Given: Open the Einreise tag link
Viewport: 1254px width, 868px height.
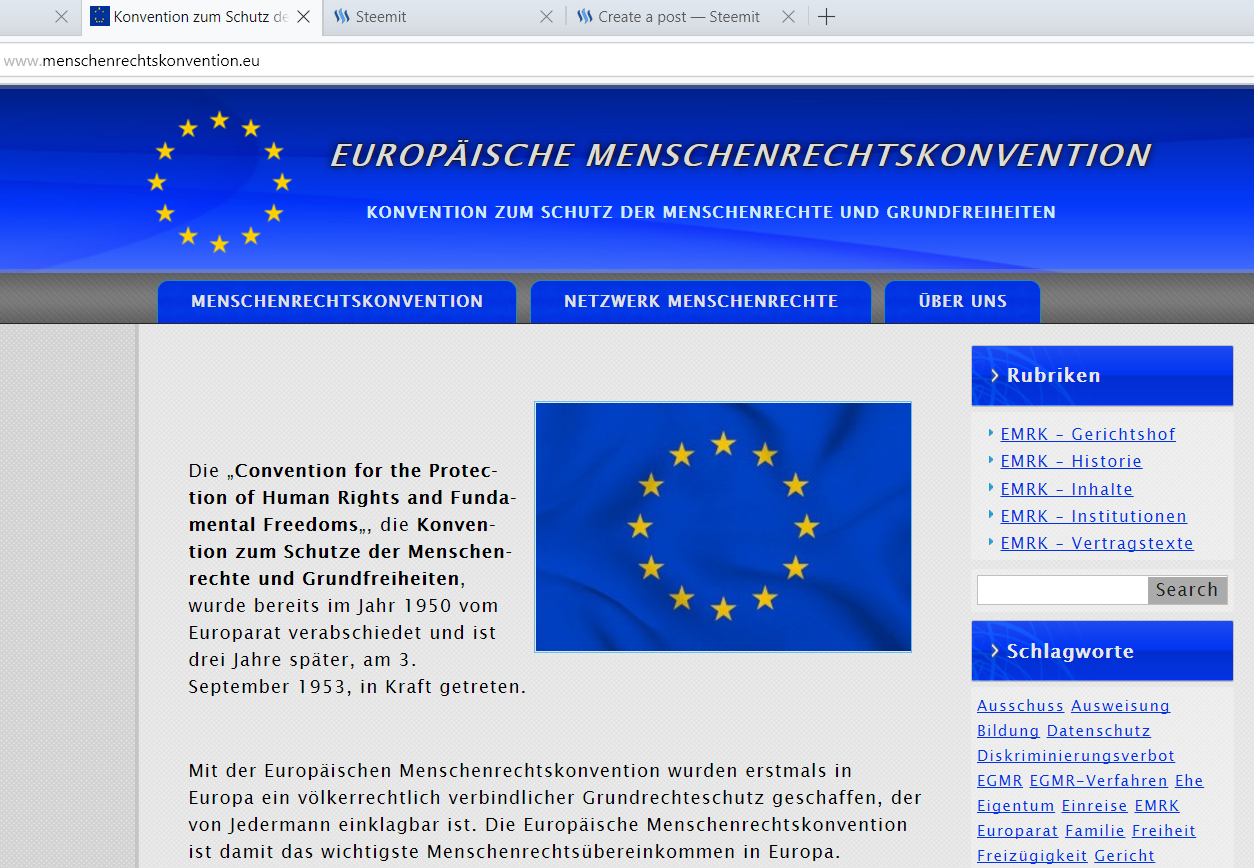Looking at the screenshot, I should [1095, 806].
